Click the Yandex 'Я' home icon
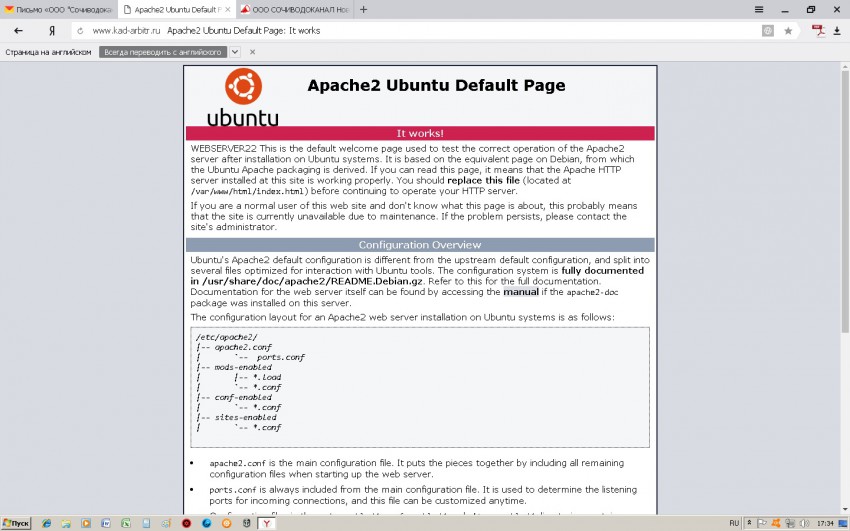Image resolution: width=850 pixels, height=531 pixels. [51, 31]
